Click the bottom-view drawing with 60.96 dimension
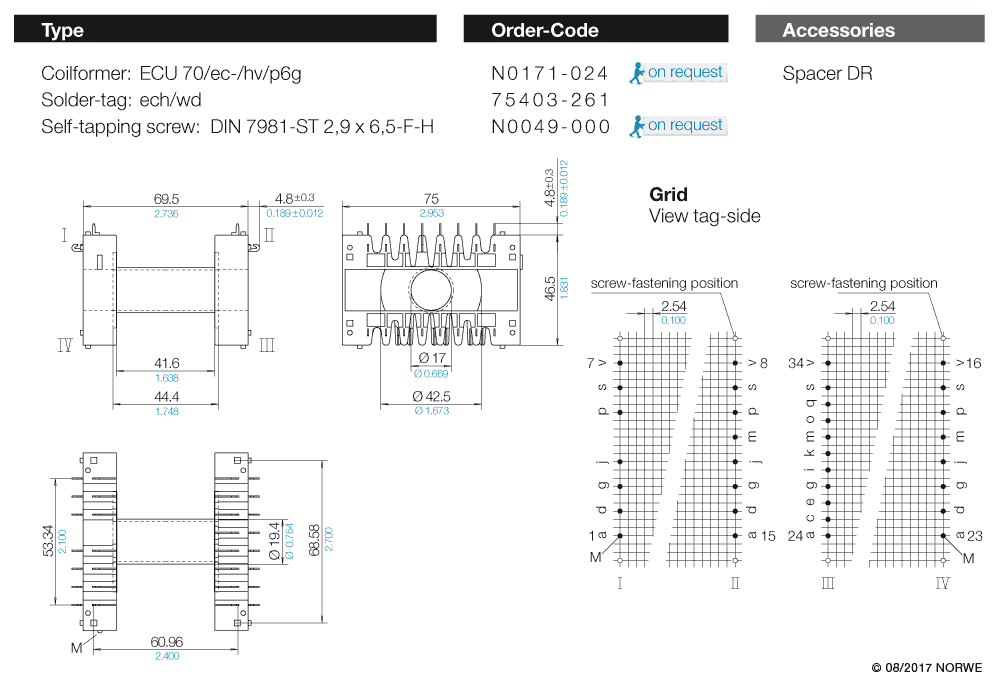 166,540
